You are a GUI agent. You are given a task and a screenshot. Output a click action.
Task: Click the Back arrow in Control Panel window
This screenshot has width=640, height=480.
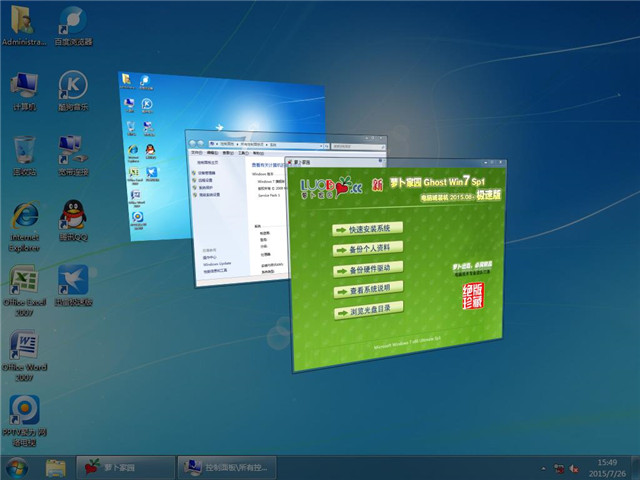point(192,144)
